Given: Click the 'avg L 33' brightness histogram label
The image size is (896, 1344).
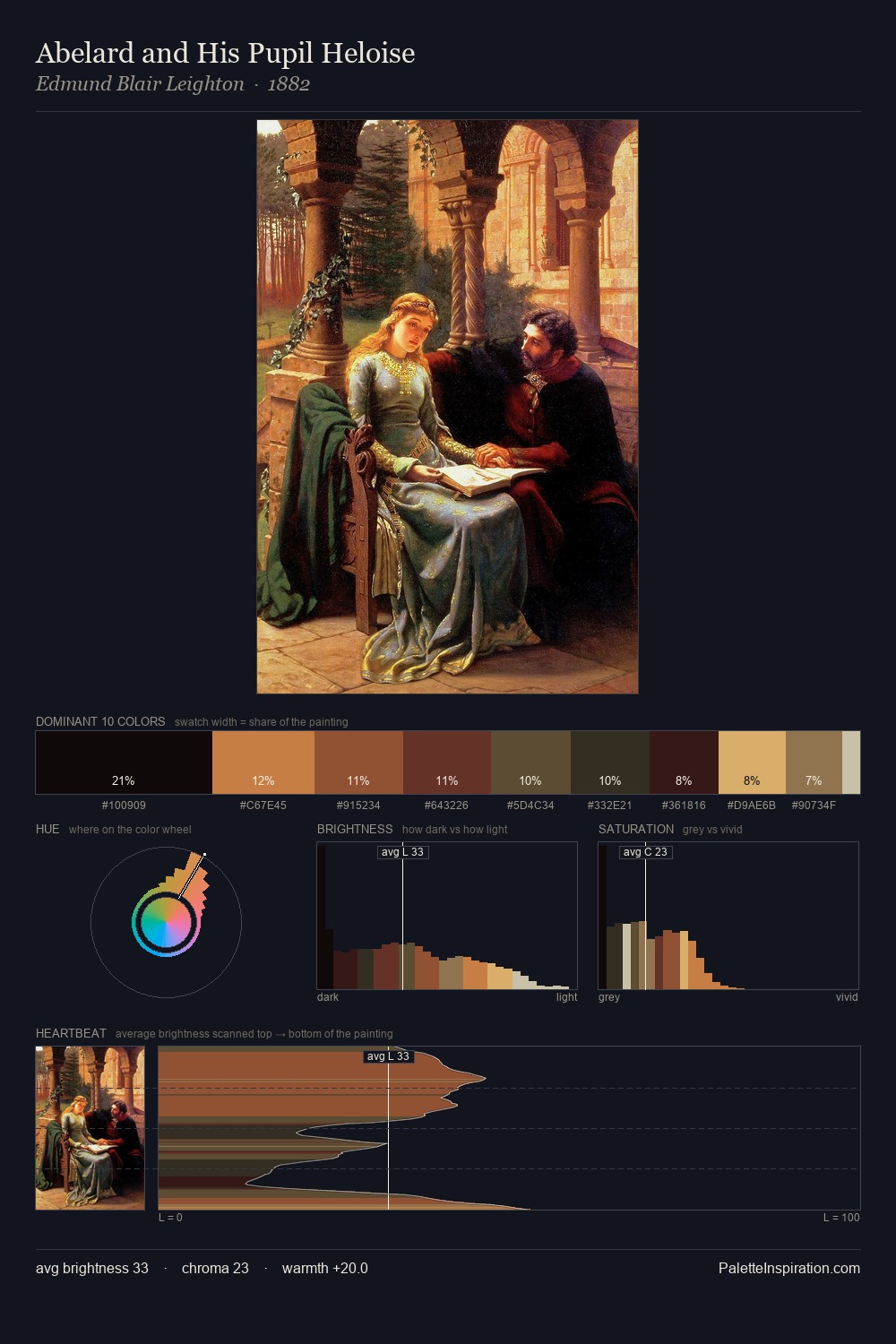Looking at the screenshot, I should 403,852.
